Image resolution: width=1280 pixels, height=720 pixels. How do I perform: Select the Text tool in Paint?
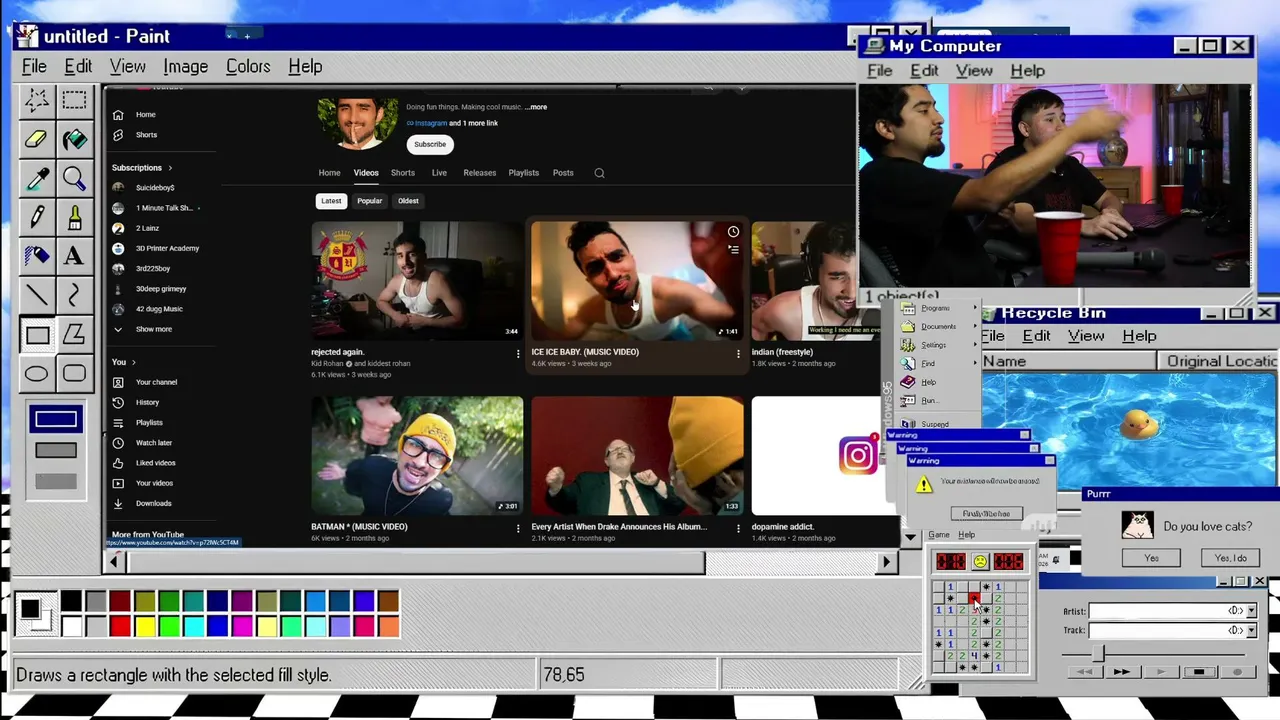click(74, 256)
